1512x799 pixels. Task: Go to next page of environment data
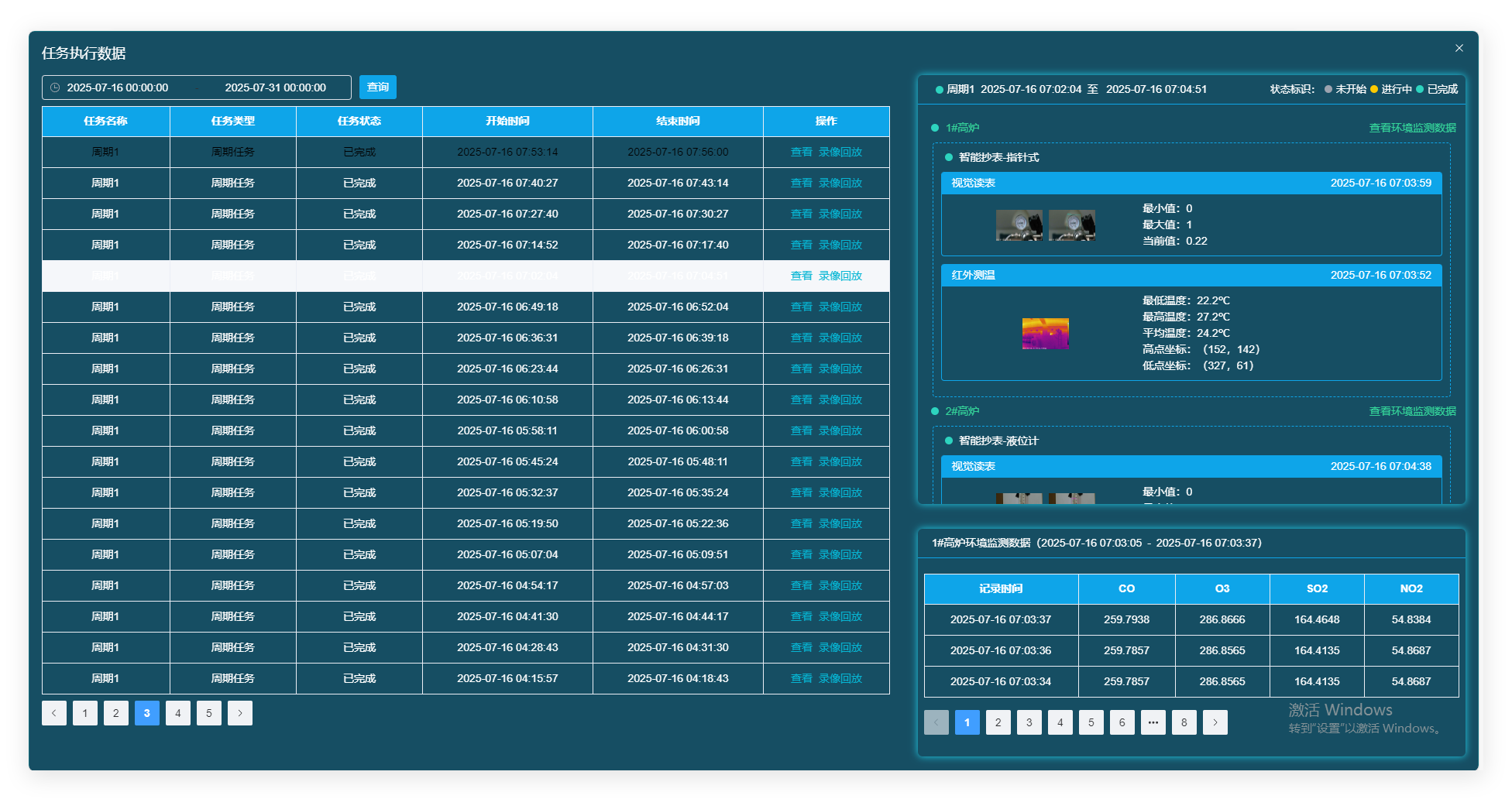click(x=1215, y=722)
